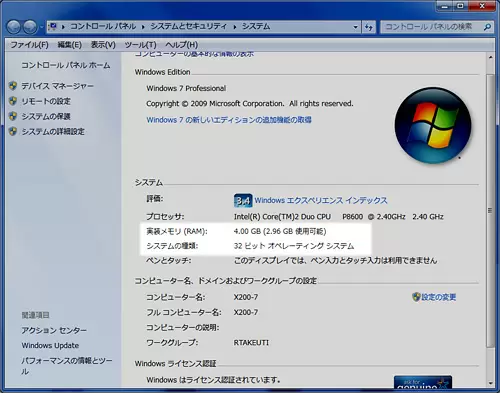
Task: Click the コントロール パネルの検索 search field
Action: (x=432, y=27)
